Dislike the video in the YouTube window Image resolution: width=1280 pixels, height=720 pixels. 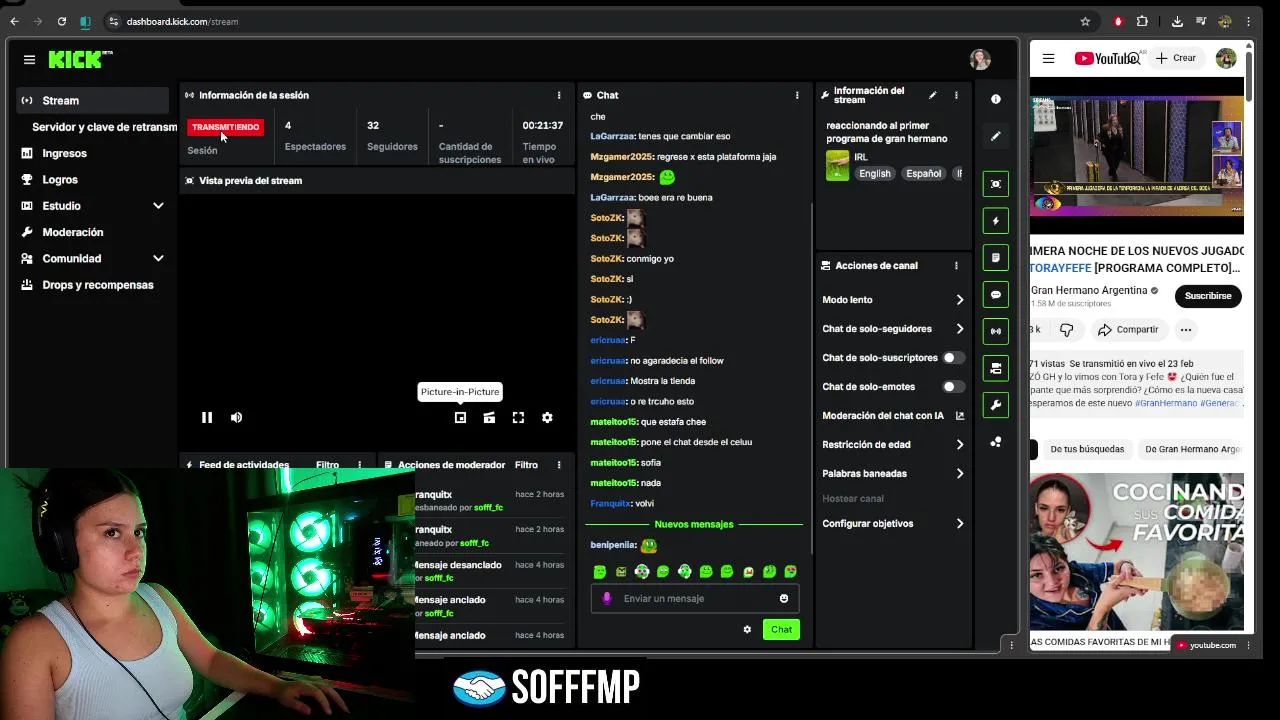click(1066, 330)
